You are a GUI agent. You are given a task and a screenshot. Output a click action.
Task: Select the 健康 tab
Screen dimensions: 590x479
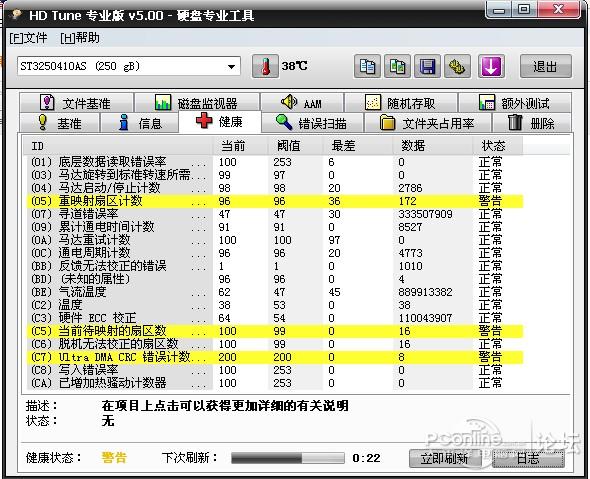coord(220,121)
